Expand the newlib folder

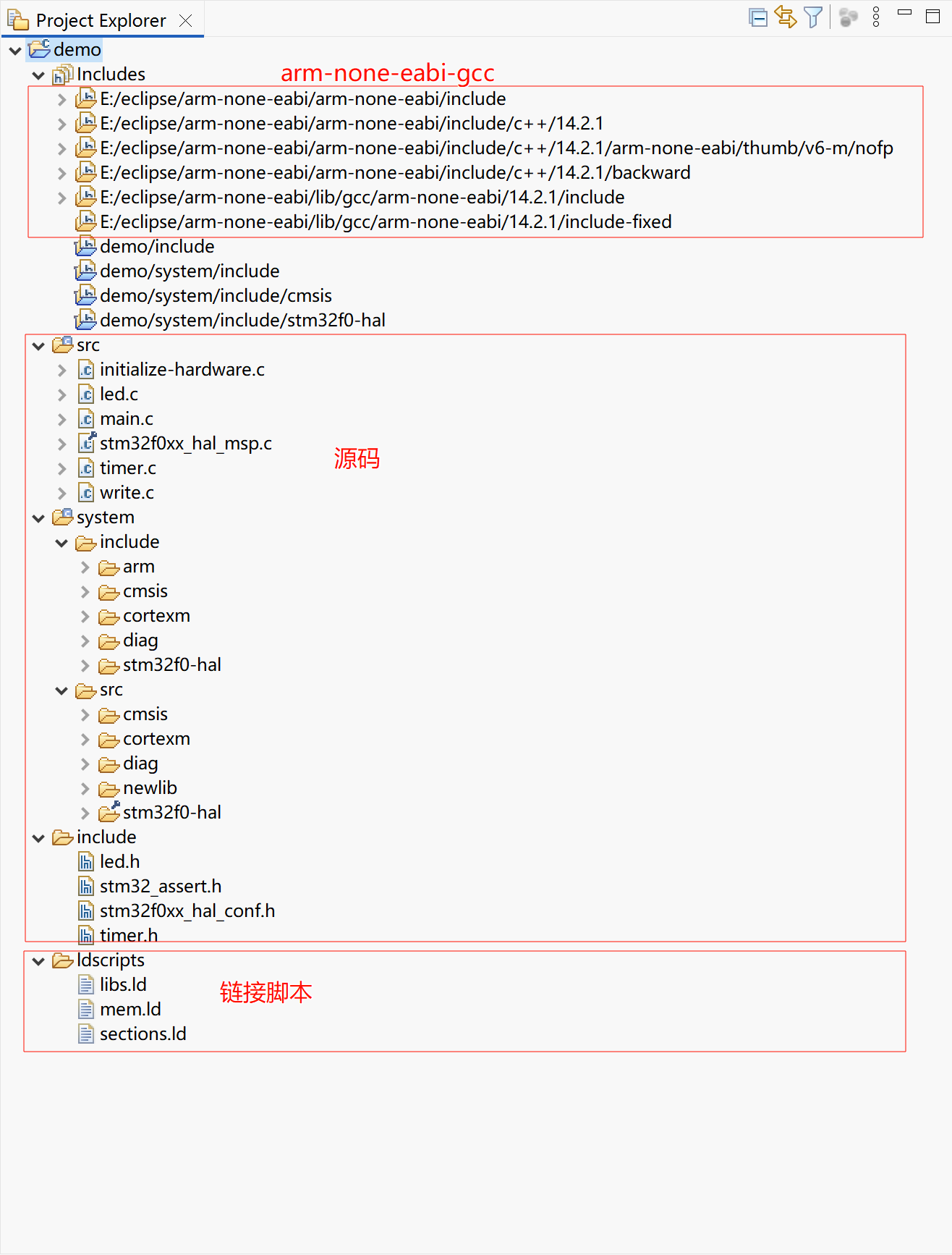[x=85, y=788]
